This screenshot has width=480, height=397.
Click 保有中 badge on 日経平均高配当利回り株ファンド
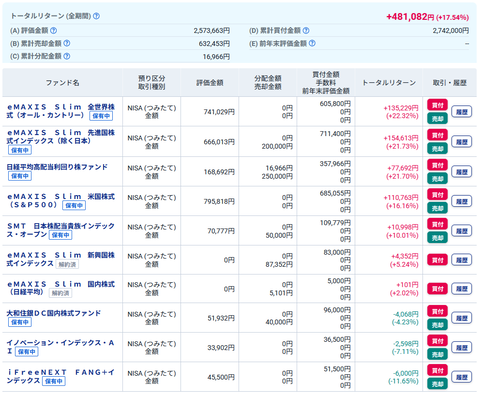[x=20, y=176]
